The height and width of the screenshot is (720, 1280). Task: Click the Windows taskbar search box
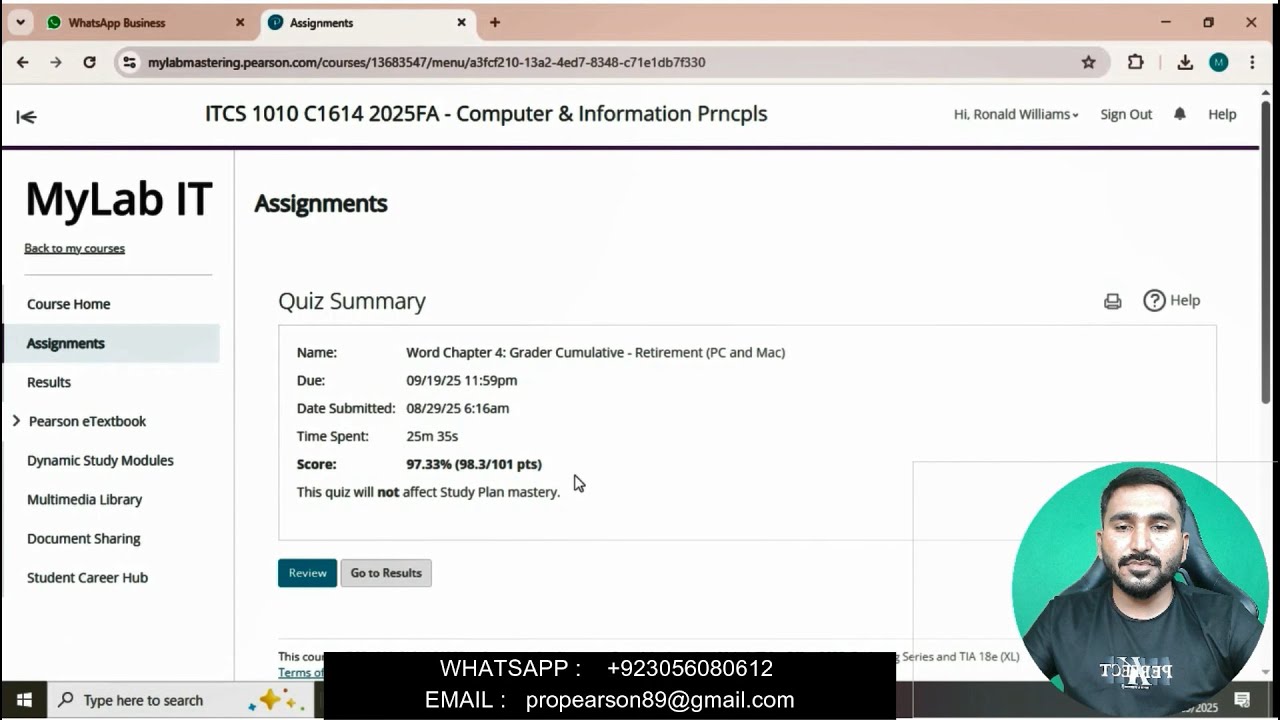(x=180, y=700)
